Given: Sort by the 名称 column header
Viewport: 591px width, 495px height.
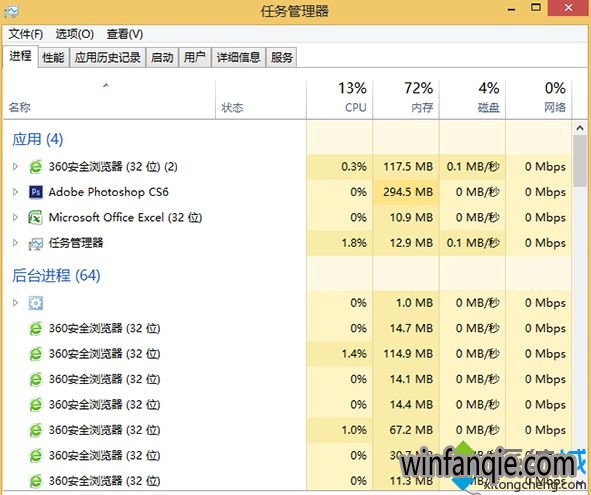Looking at the screenshot, I should click(x=109, y=100).
